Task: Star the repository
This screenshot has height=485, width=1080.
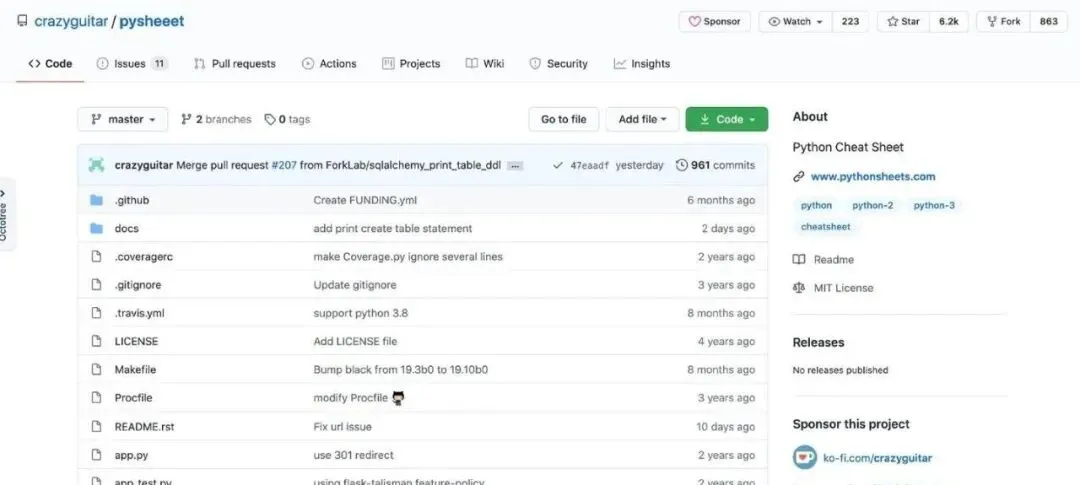Action: point(903,21)
